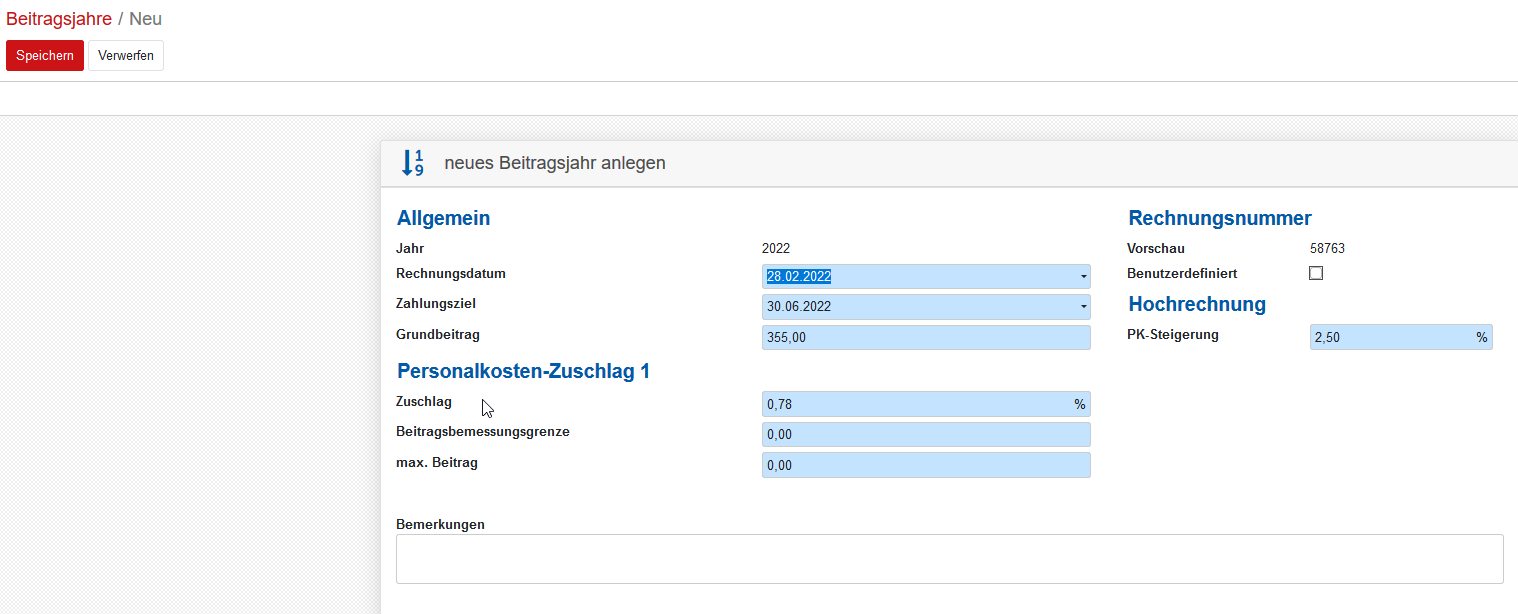
Task: Click the Zuschlag percentage input field
Action: tap(915, 404)
